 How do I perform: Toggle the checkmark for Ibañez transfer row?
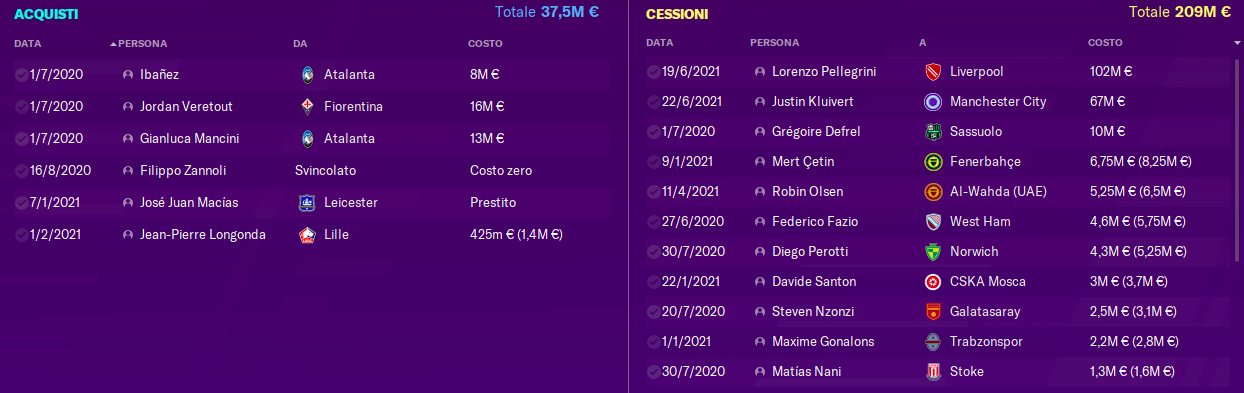click(x=21, y=74)
